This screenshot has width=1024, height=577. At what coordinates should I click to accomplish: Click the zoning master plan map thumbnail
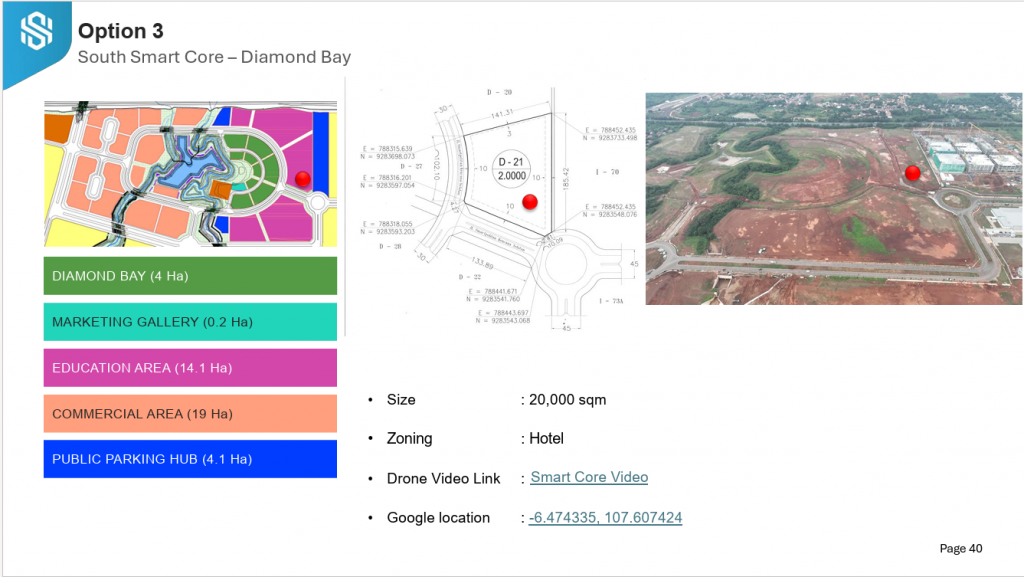tap(190, 174)
